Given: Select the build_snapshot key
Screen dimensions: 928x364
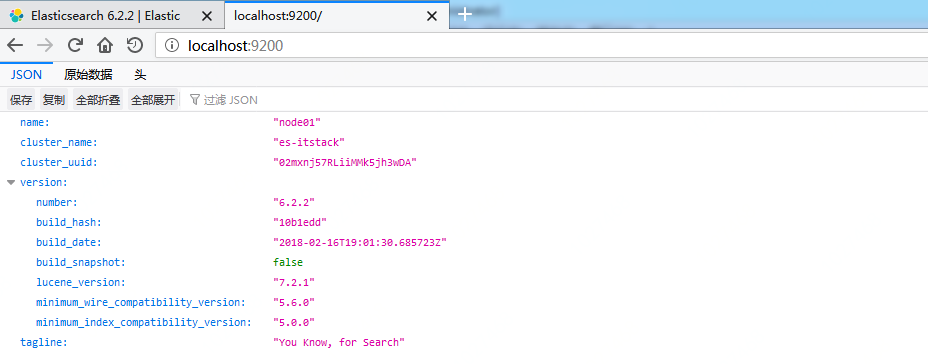Looking at the screenshot, I should tap(80, 262).
